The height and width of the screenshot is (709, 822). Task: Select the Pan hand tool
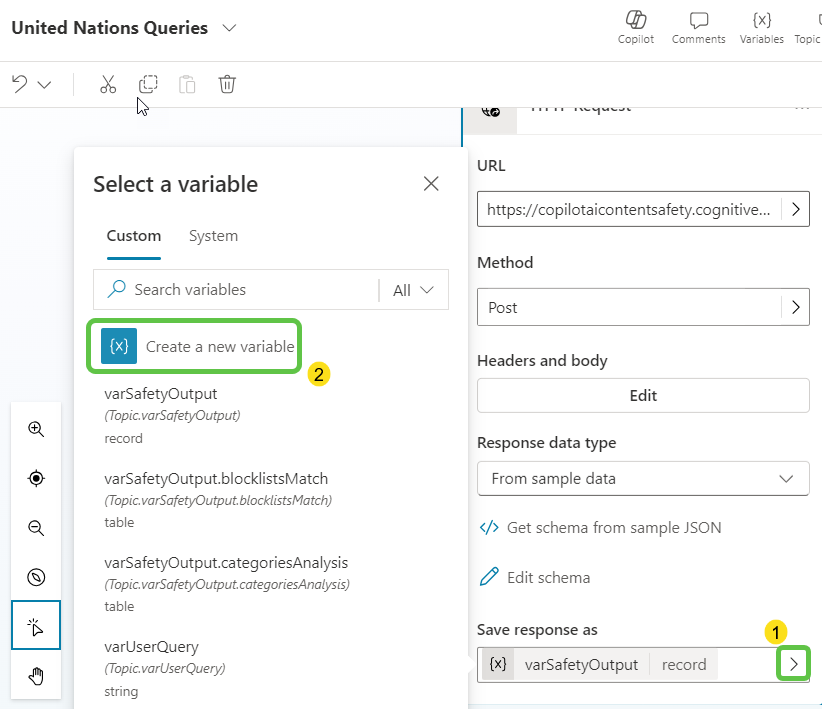pyautogui.click(x=36, y=675)
